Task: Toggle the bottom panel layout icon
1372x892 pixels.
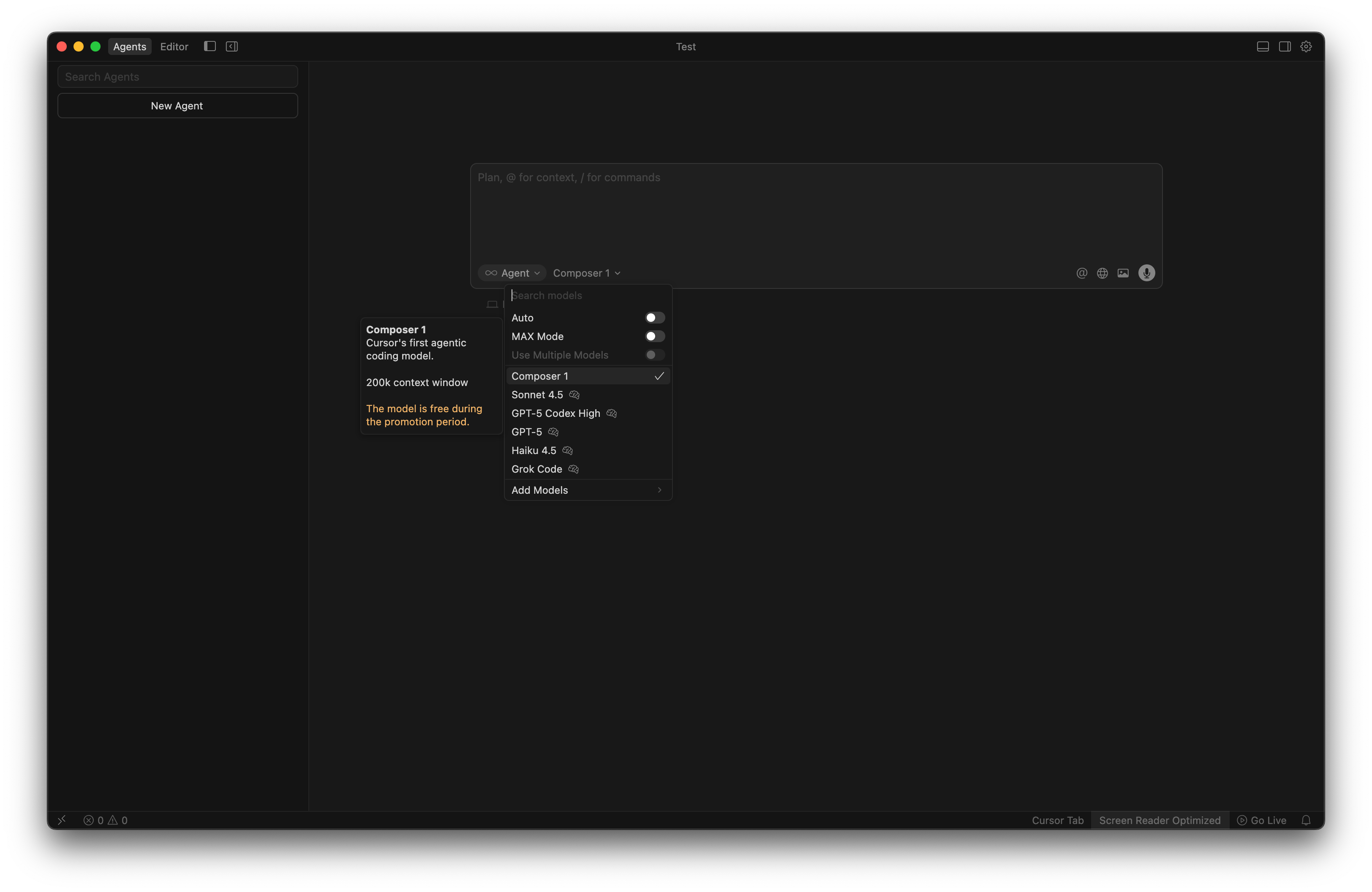Action: point(1263,47)
